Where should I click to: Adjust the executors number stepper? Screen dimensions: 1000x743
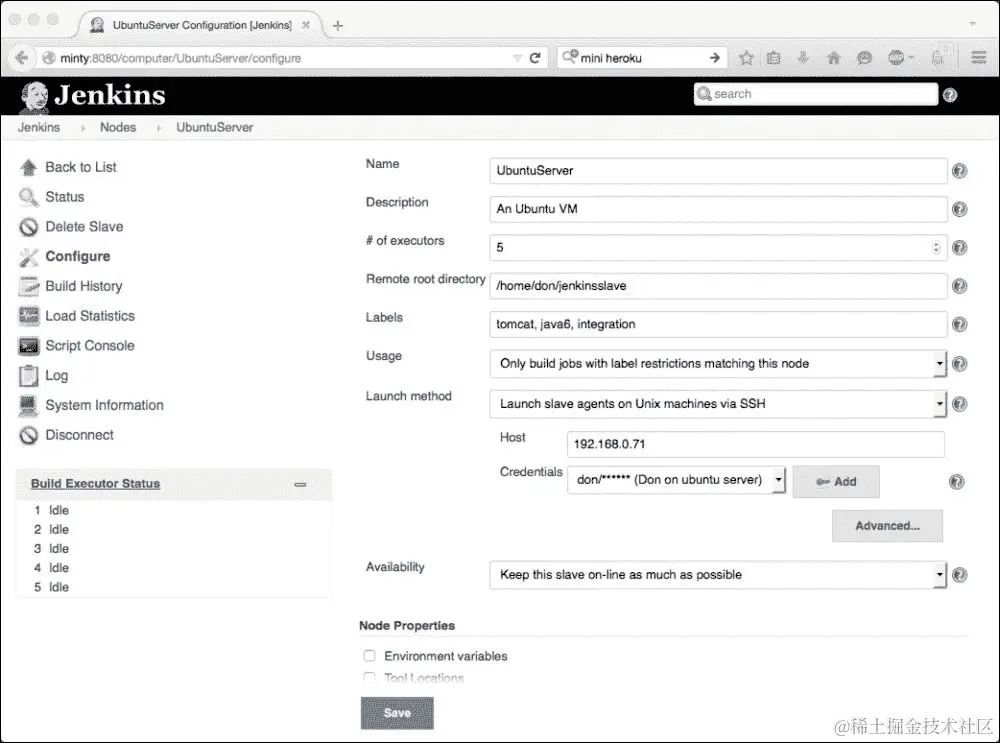(x=936, y=247)
